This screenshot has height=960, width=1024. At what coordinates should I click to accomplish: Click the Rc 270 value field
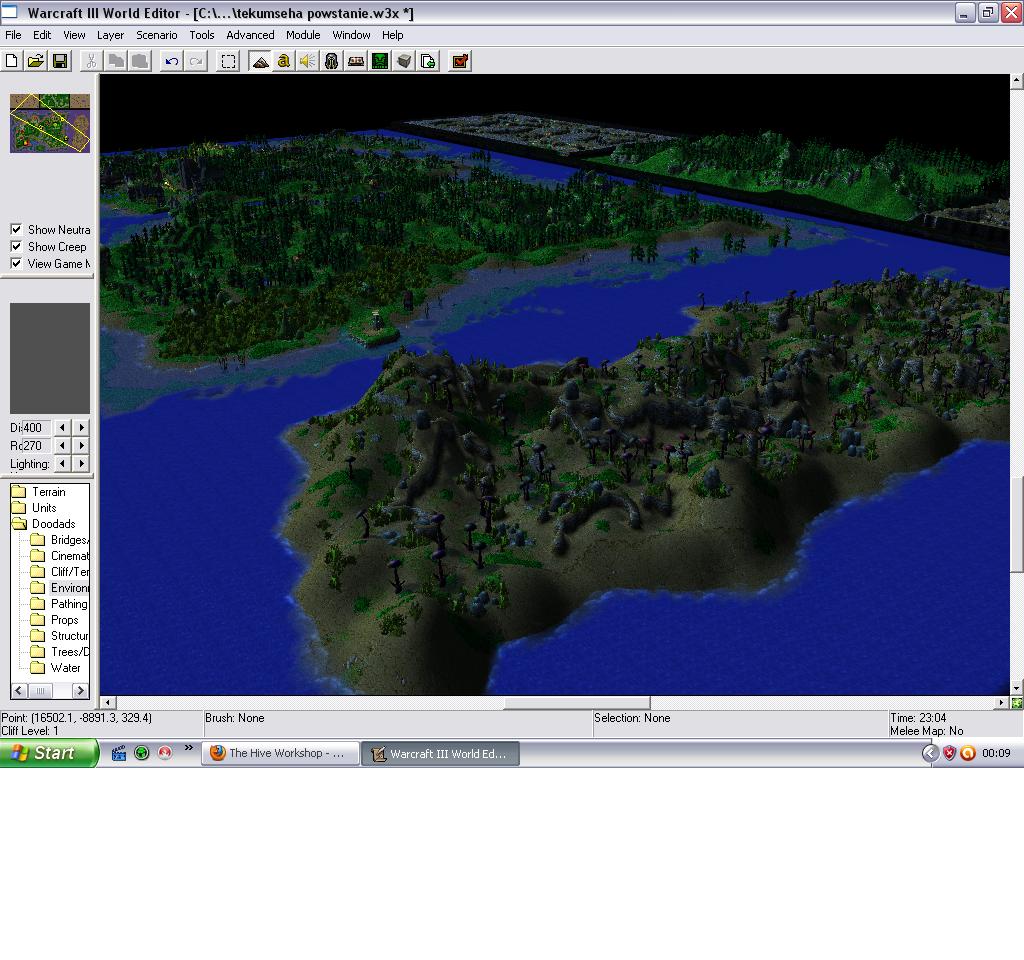pos(35,445)
